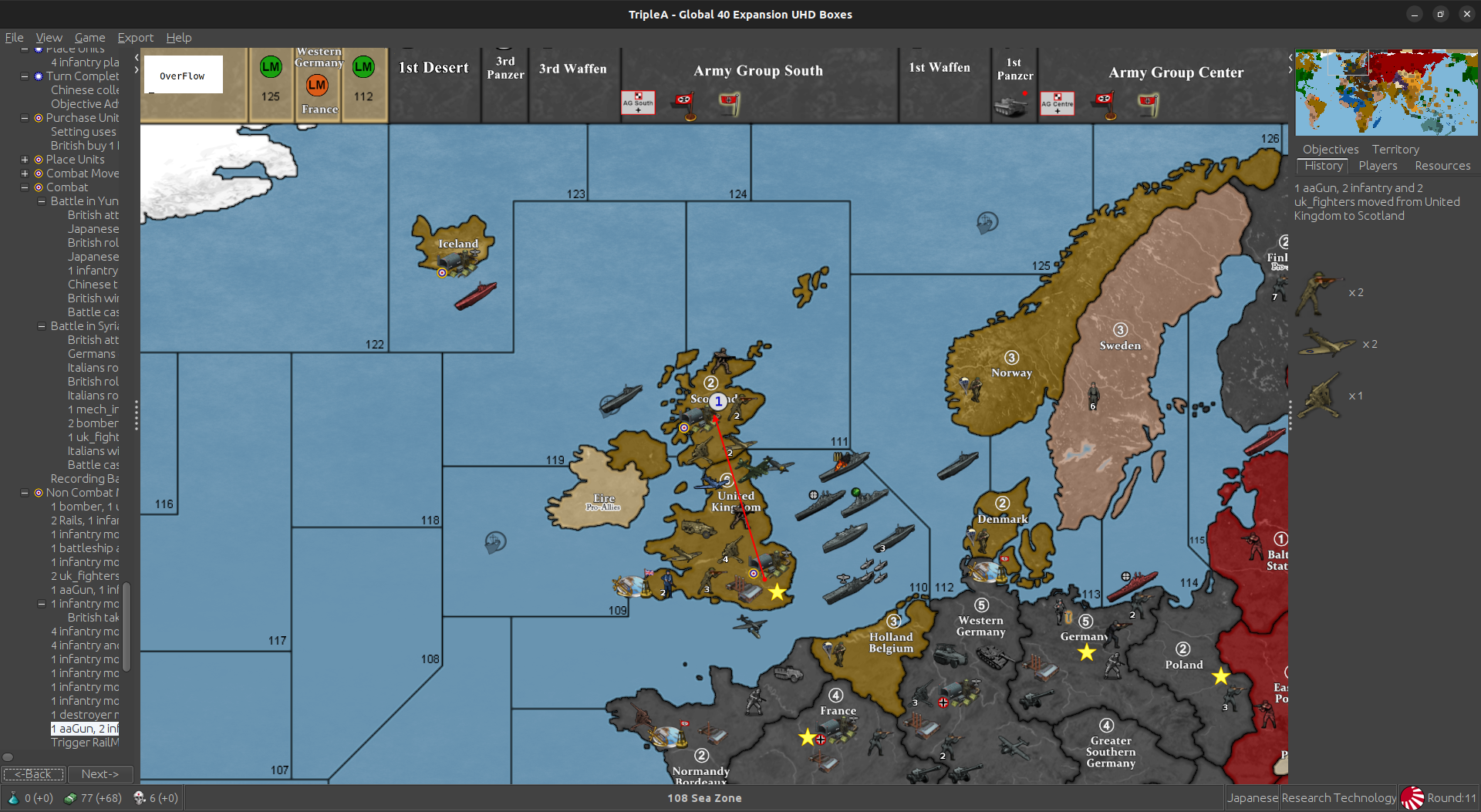Click the world minimap thumbnail
The image size is (1481, 812).
1386,93
